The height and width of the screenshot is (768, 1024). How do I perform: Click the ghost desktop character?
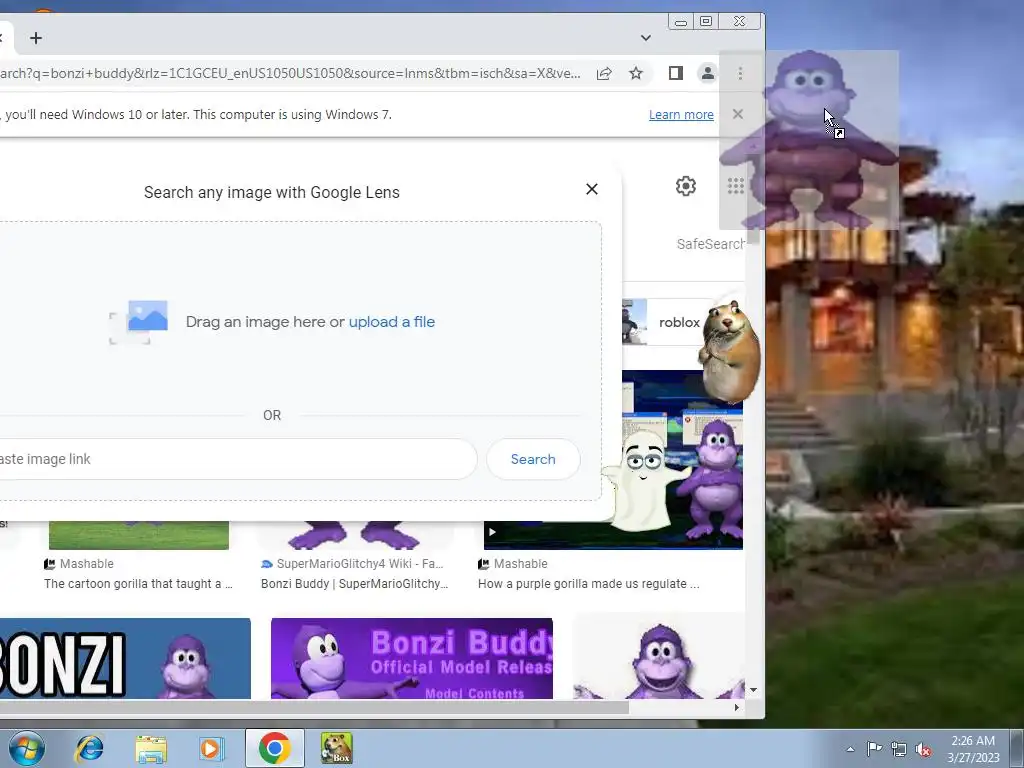tap(645, 480)
